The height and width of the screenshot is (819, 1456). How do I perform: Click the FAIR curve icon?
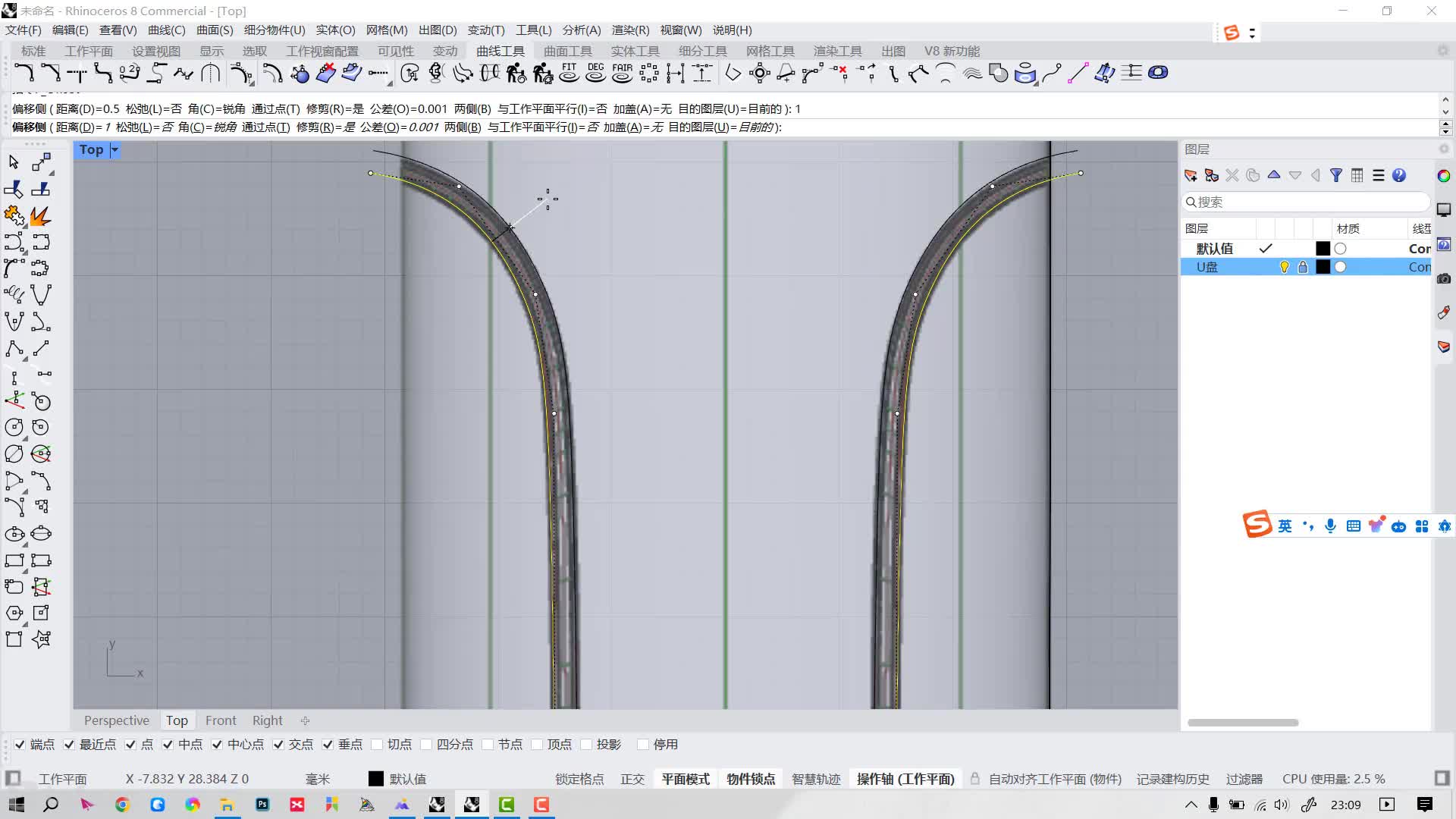tap(622, 73)
